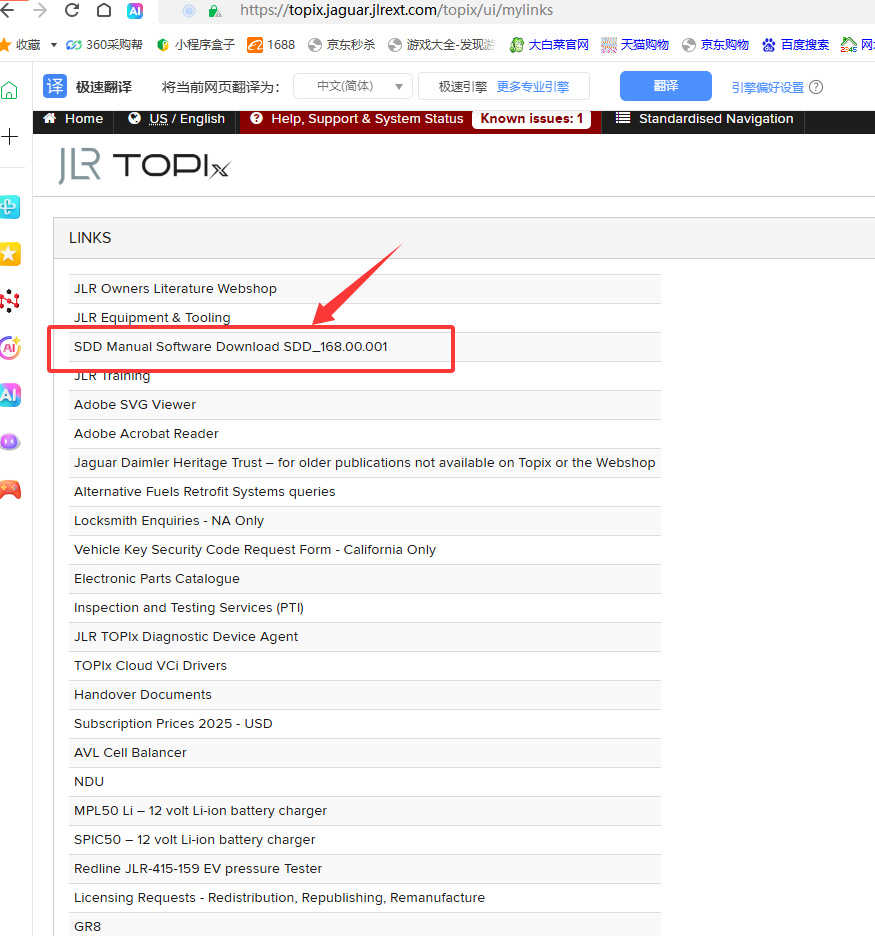This screenshot has height=936, width=875.
Task: Click the 更多专业引擎 link
Action: coord(532,87)
